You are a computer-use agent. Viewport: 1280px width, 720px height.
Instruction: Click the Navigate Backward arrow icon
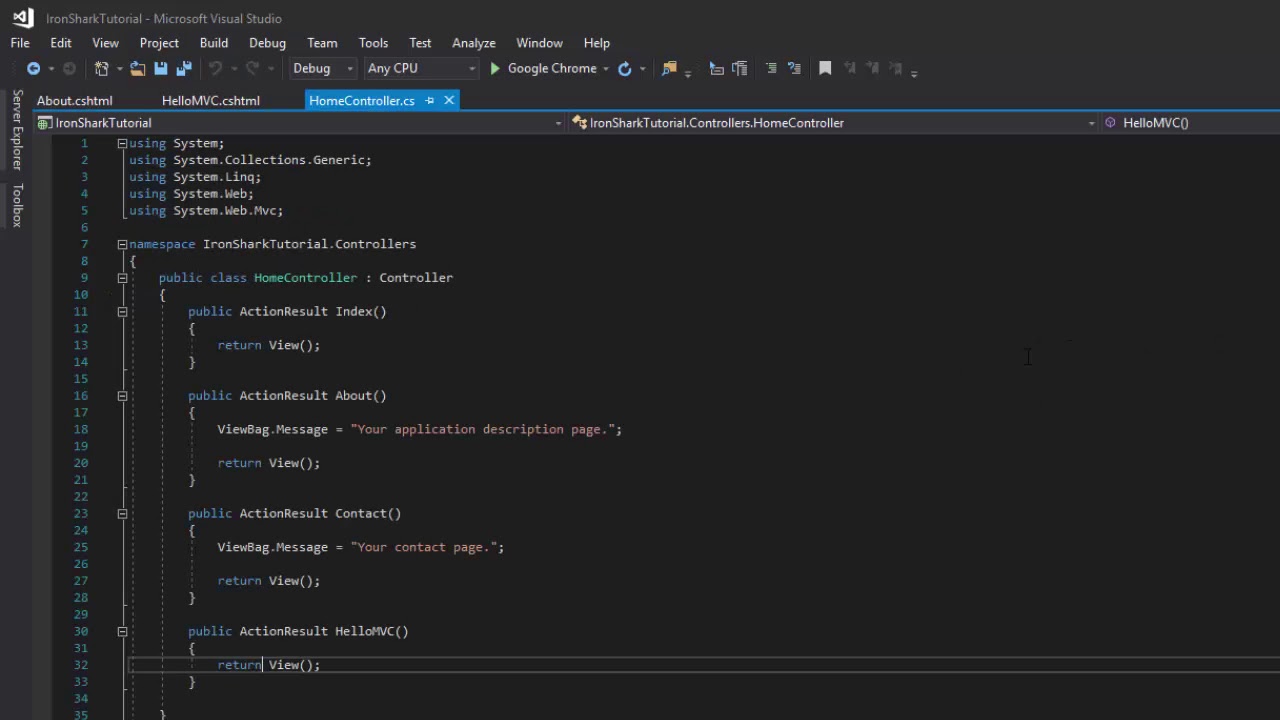[x=33, y=69]
